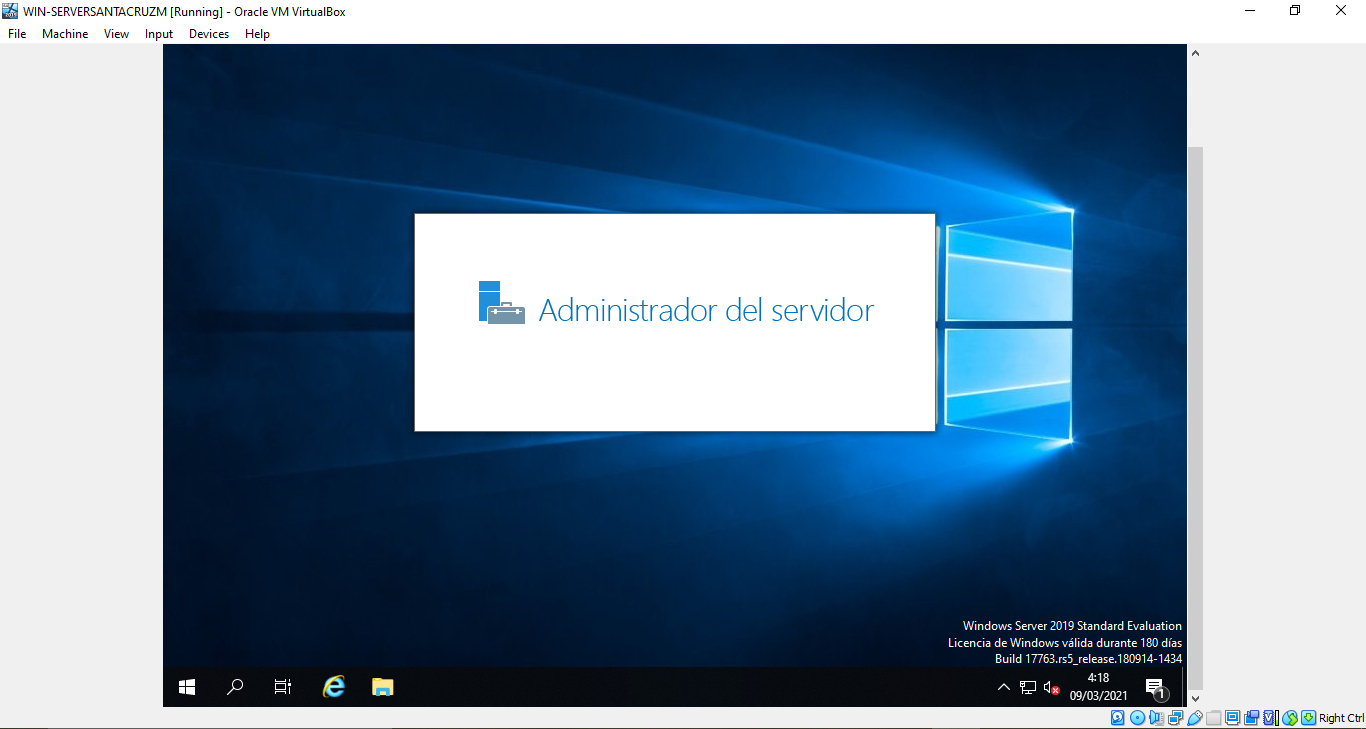Click the network adapters icon in VirtualBox status bar
This screenshot has width=1366, height=729.
(1176, 717)
